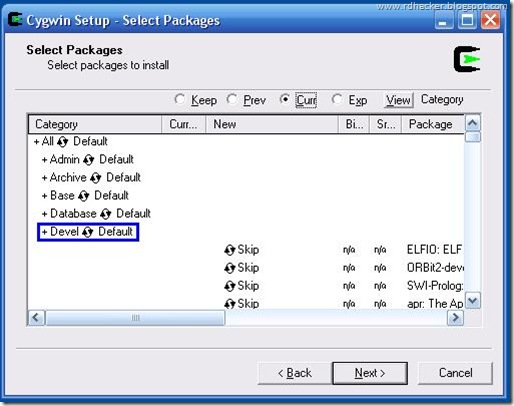Image resolution: width=514 pixels, height=406 pixels.
Task: Click Default text next to Database
Action: [x=133, y=214]
